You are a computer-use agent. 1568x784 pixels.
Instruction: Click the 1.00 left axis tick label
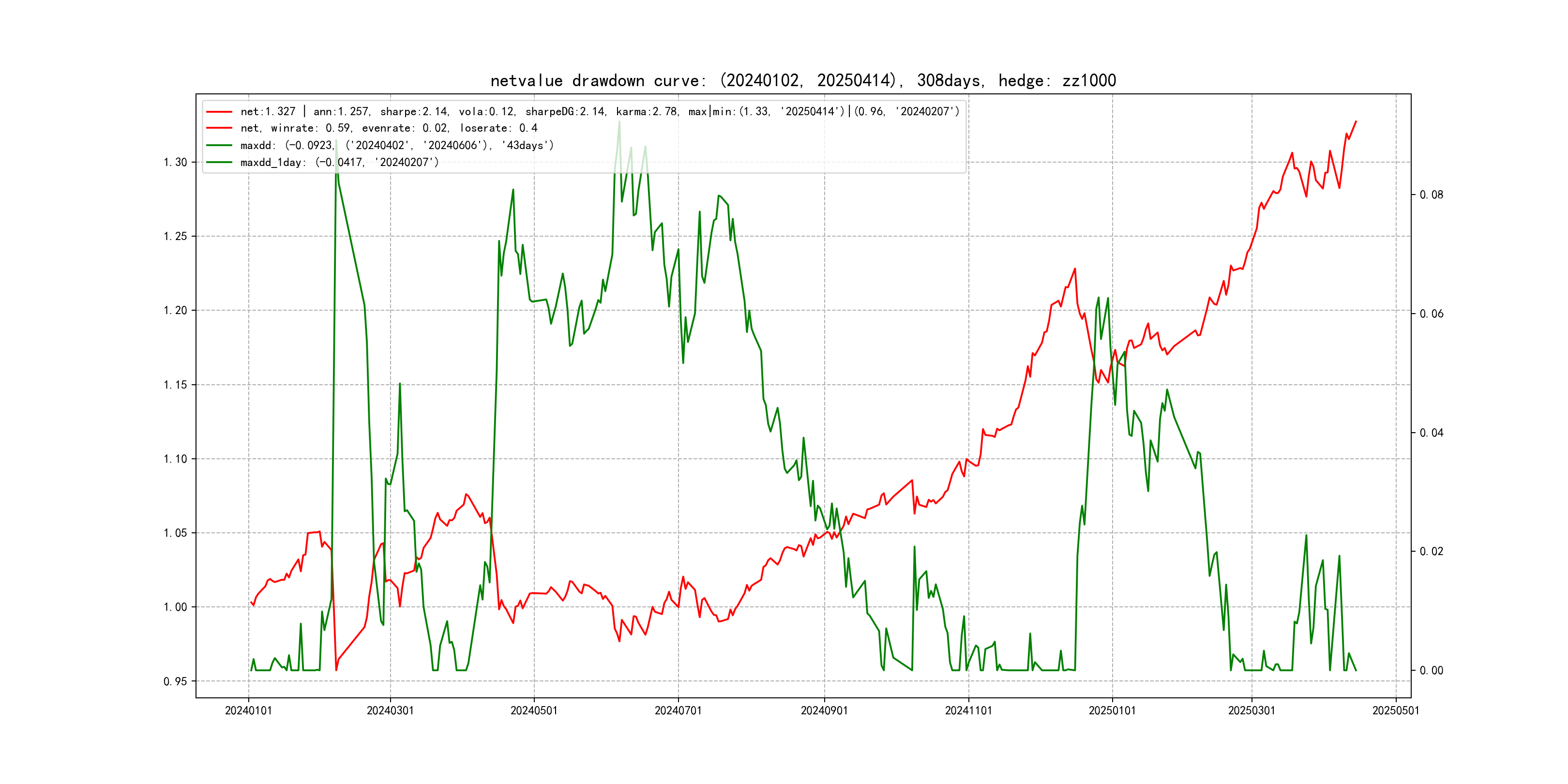tap(175, 607)
